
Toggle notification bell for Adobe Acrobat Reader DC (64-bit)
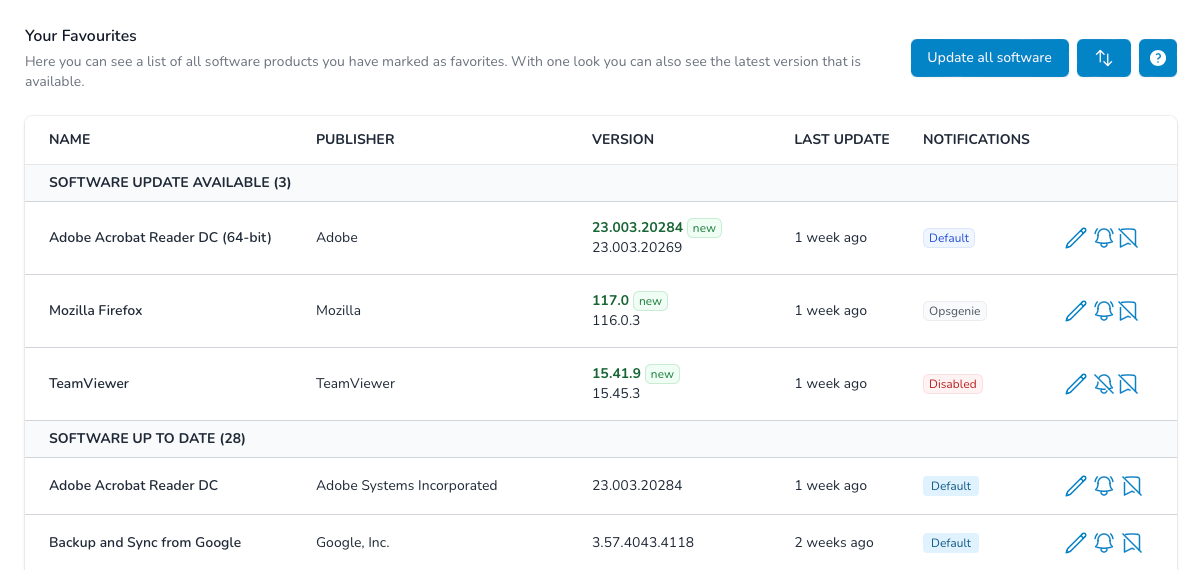coord(1103,238)
